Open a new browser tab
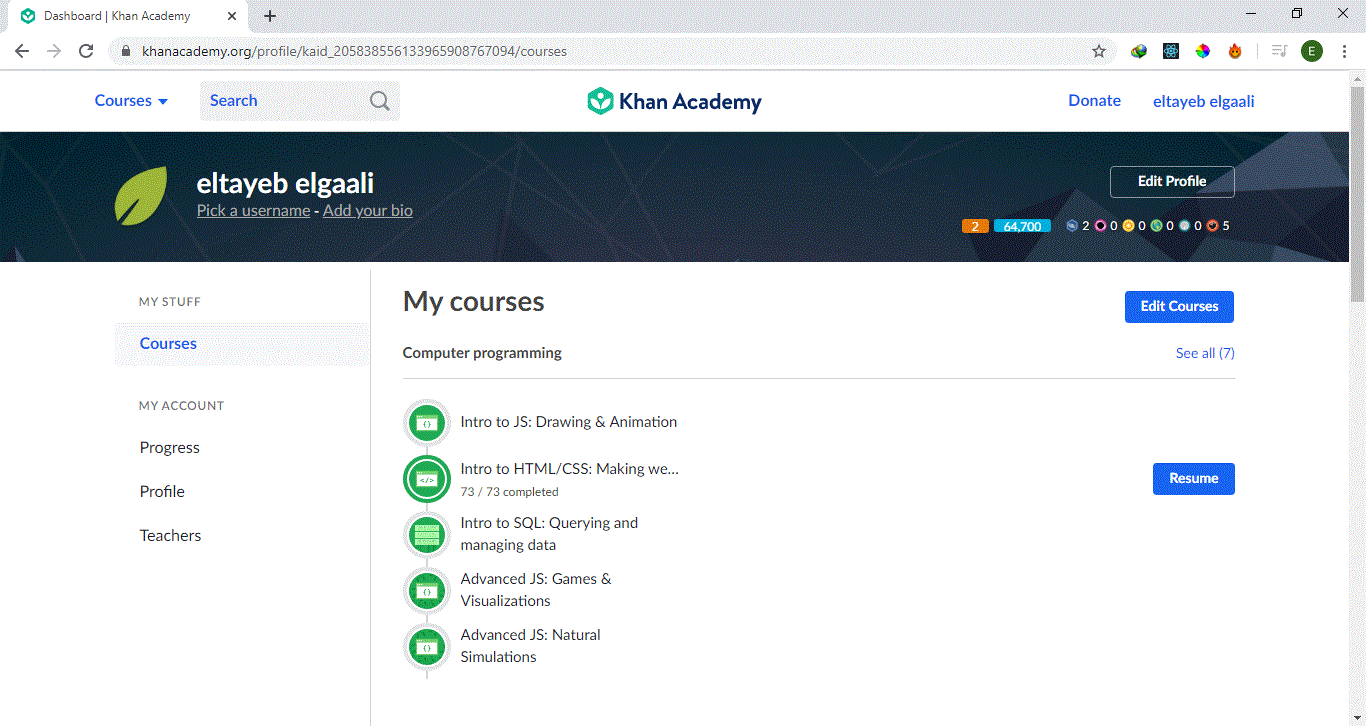Image resolution: width=1366 pixels, height=726 pixels. tap(270, 16)
